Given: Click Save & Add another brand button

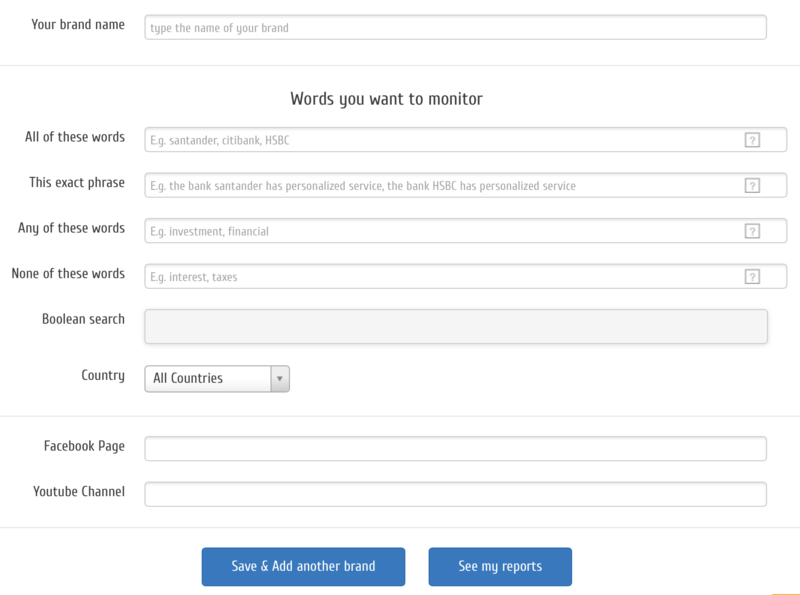Looking at the screenshot, I should pyautogui.click(x=303, y=566).
